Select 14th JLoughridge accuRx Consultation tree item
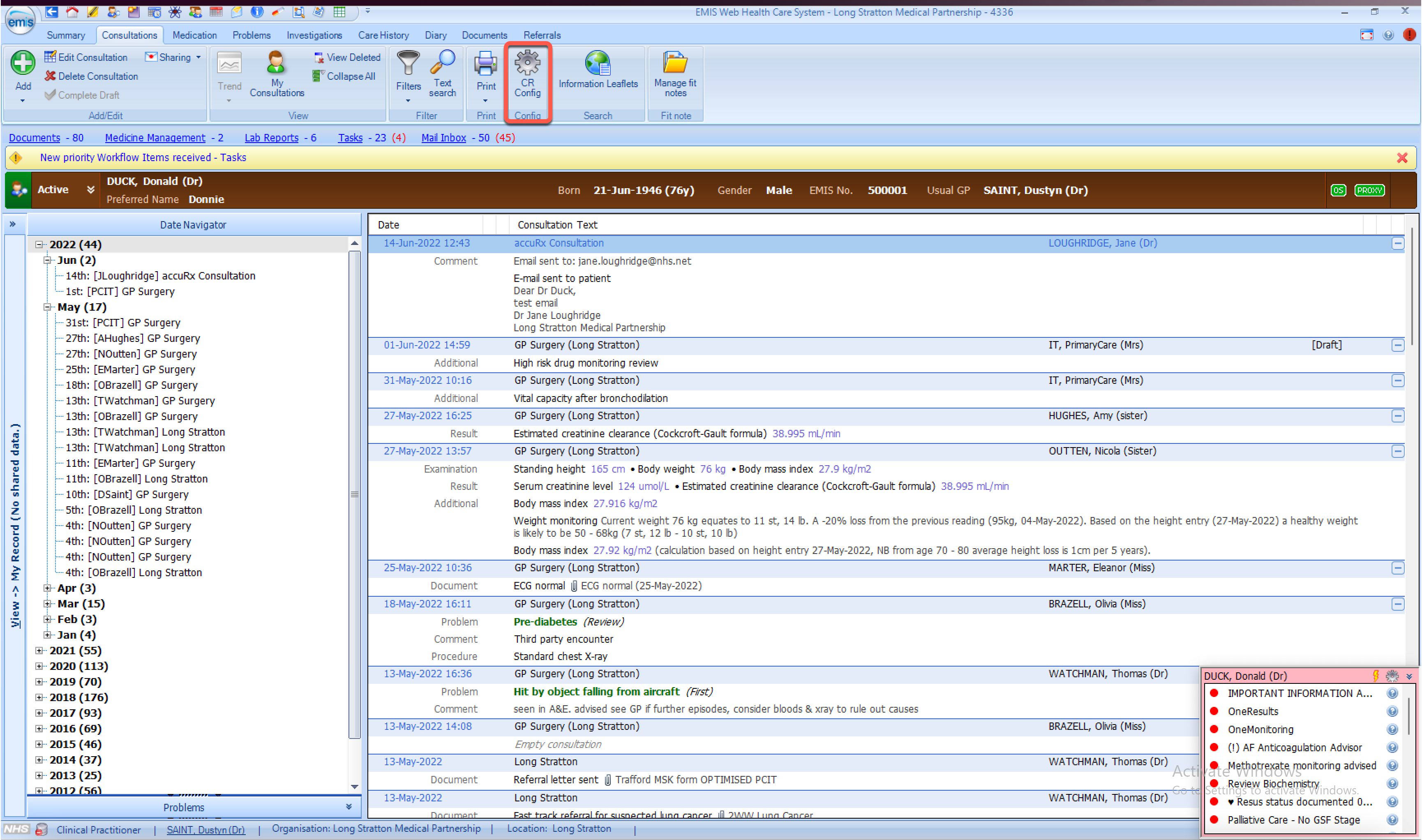 point(160,276)
